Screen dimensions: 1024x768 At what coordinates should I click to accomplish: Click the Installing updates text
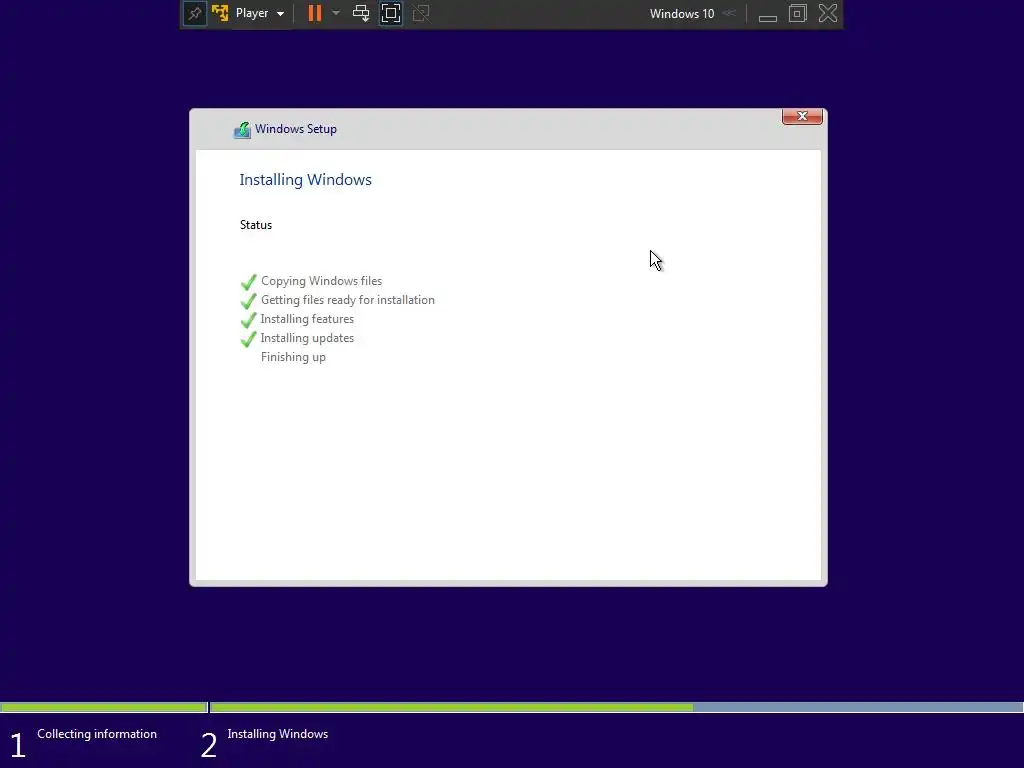click(x=307, y=338)
